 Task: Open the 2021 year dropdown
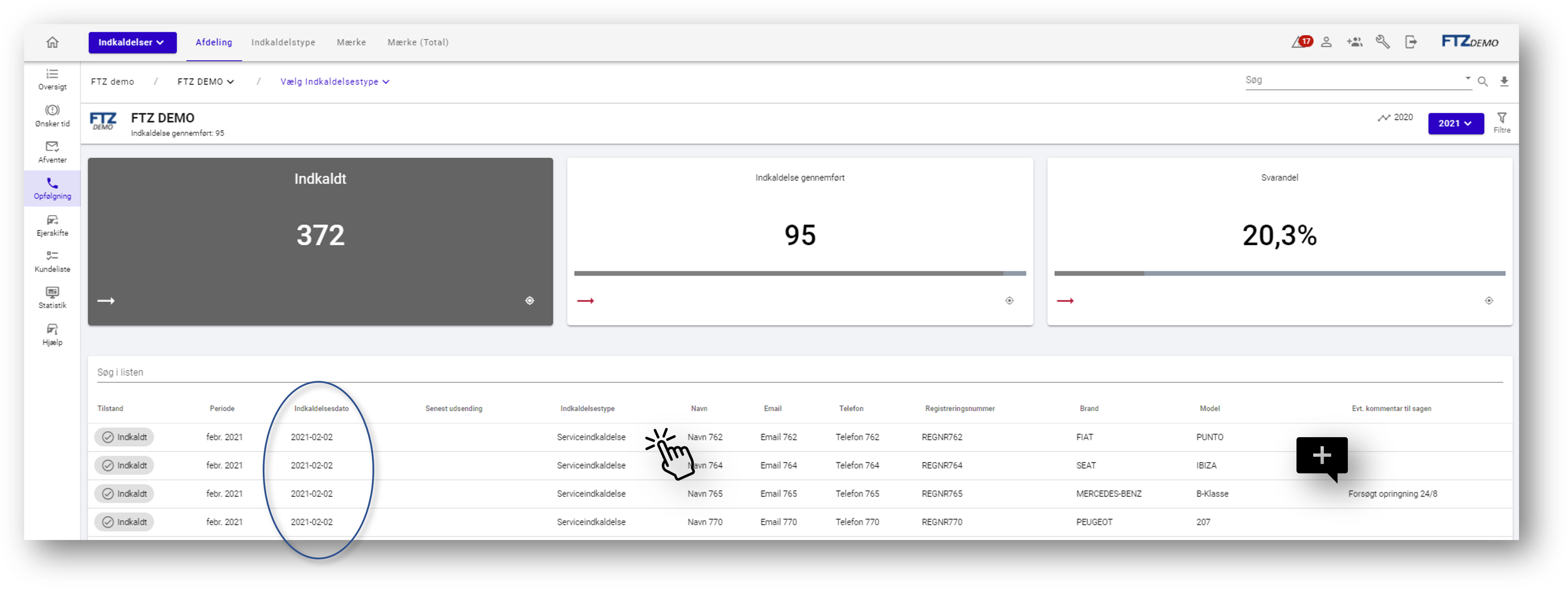tap(1455, 123)
